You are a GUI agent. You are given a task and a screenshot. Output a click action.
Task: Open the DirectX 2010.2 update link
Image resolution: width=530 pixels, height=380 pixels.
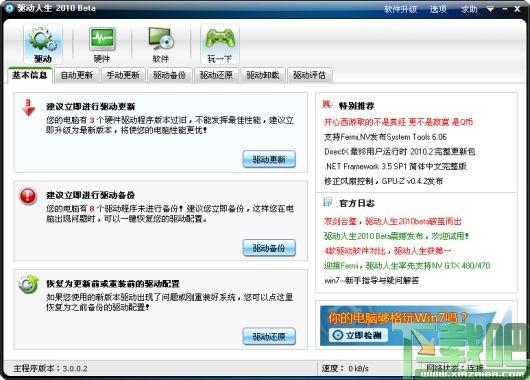400,151
